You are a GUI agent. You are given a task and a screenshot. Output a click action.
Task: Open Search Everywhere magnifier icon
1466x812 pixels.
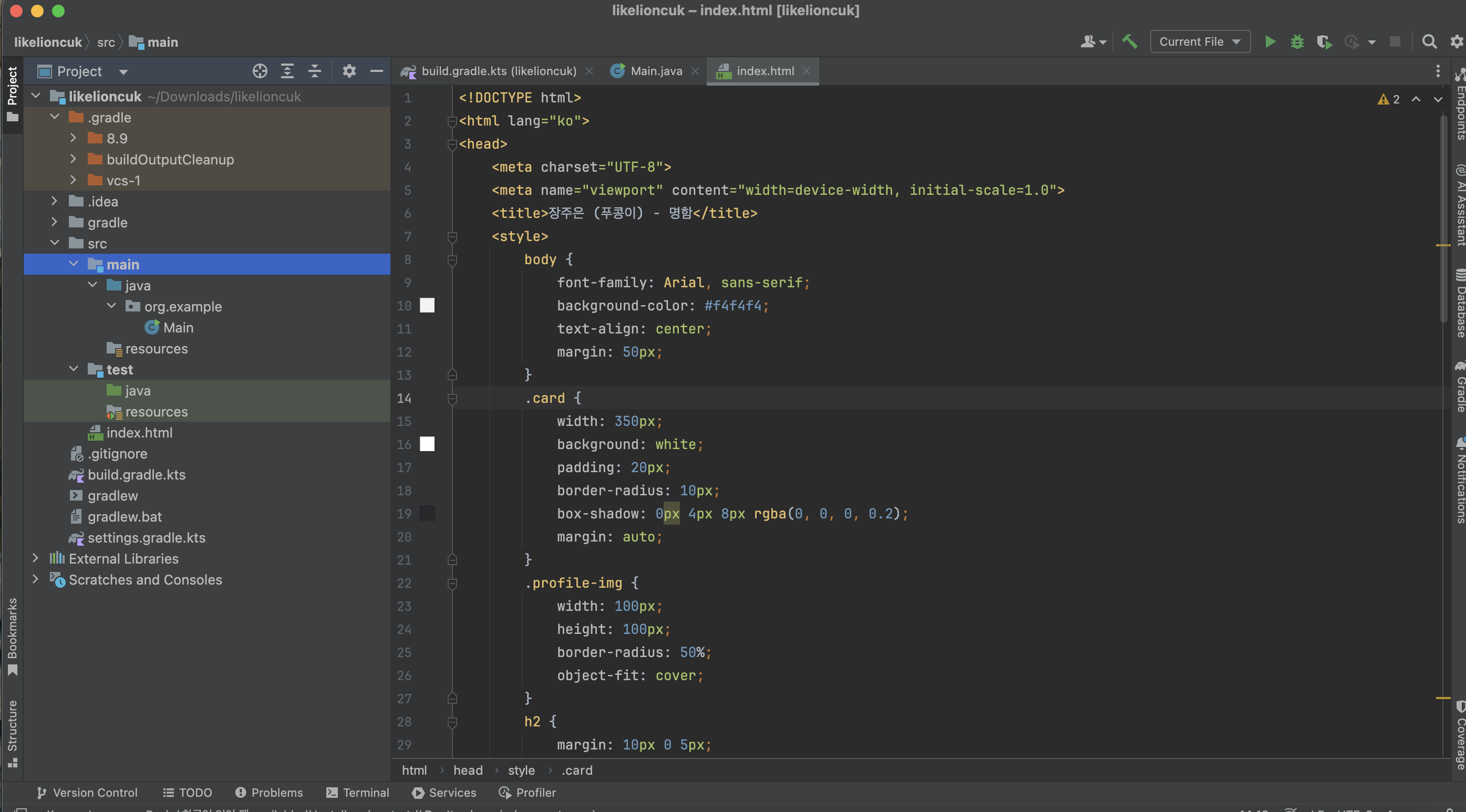tap(1429, 41)
